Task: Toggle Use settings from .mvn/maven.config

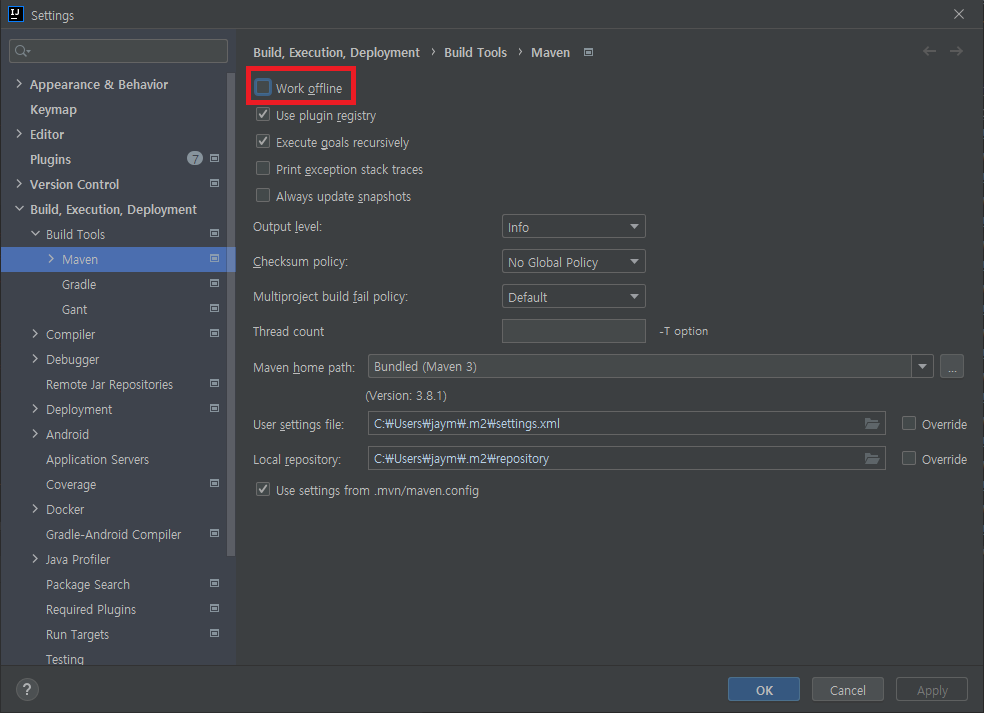Action: click(263, 490)
